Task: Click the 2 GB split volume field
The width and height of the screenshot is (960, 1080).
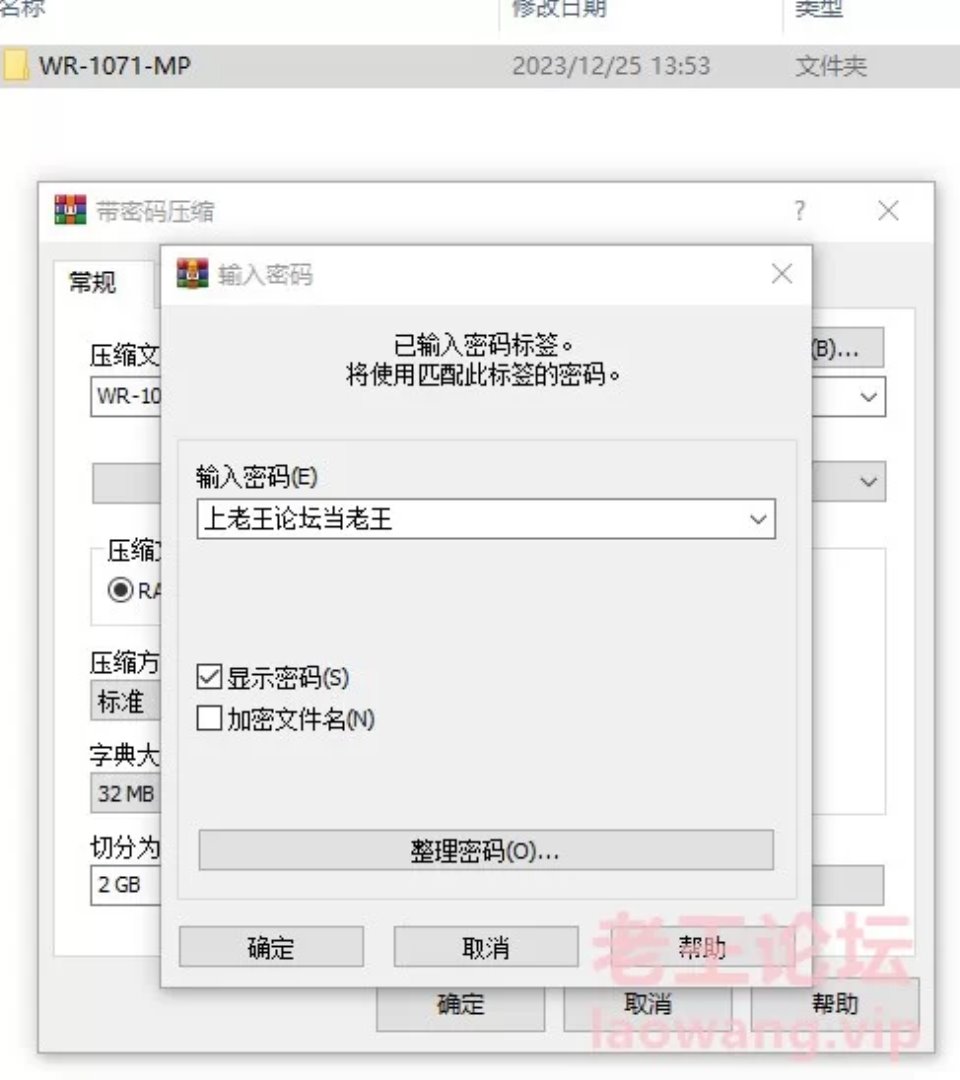Action: (x=126, y=884)
